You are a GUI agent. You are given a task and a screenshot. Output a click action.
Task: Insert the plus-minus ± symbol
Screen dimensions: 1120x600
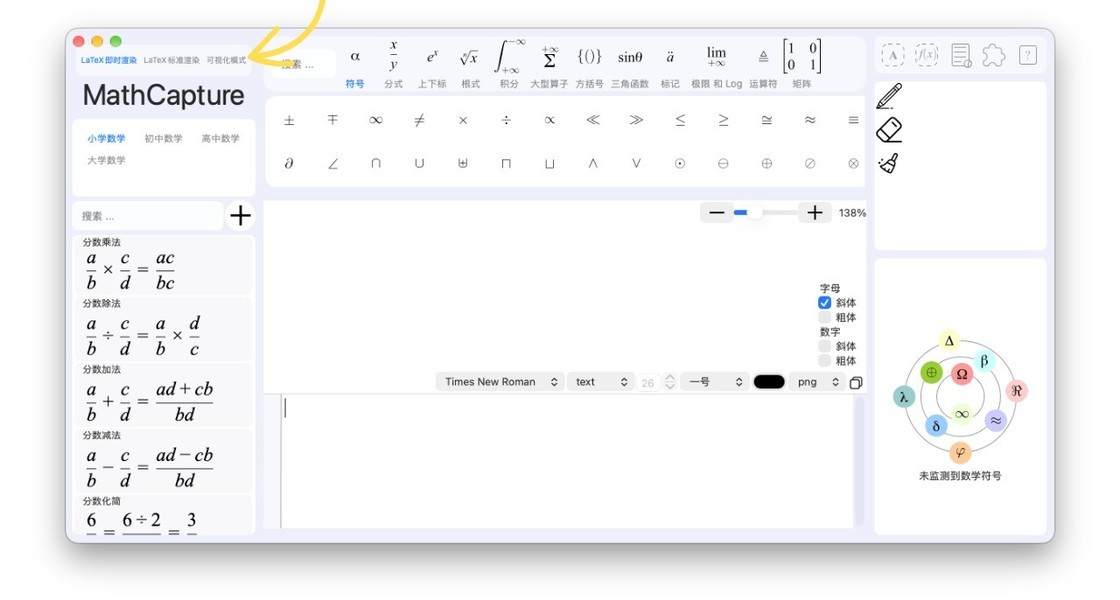pos(289,120)
